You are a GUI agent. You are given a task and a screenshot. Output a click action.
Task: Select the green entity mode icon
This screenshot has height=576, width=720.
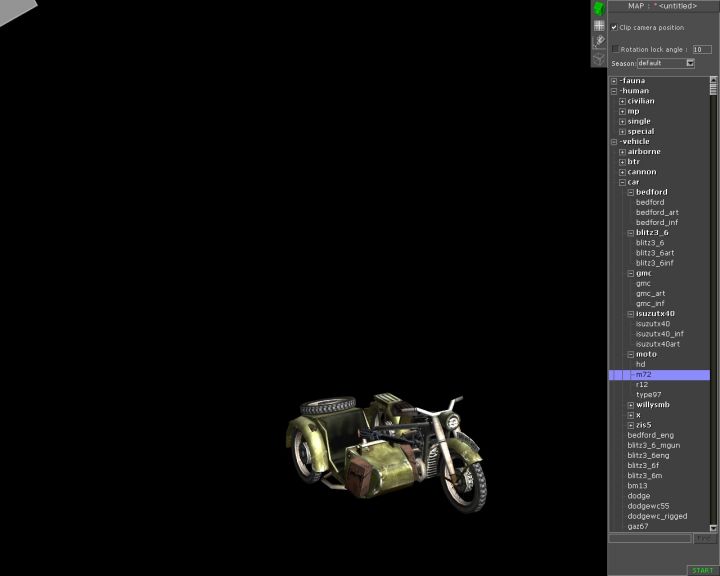coord(599,9)
